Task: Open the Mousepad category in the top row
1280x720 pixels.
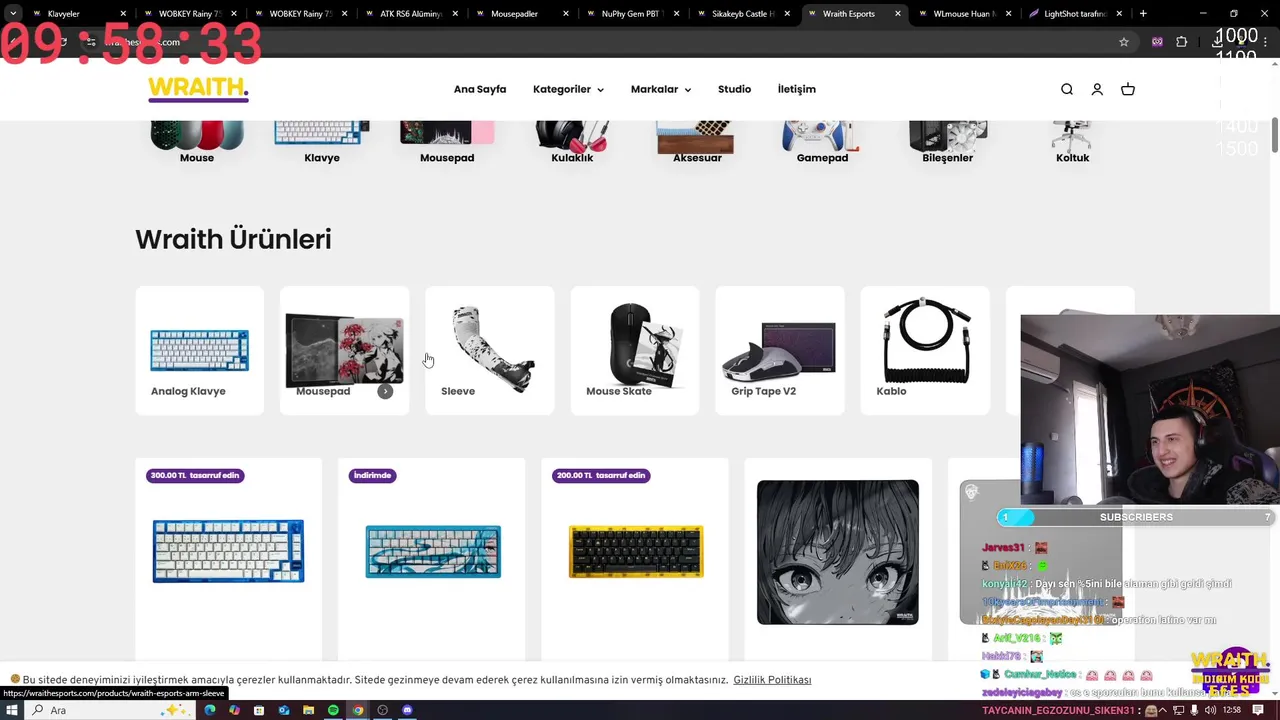Action: (x=447, y=142)
